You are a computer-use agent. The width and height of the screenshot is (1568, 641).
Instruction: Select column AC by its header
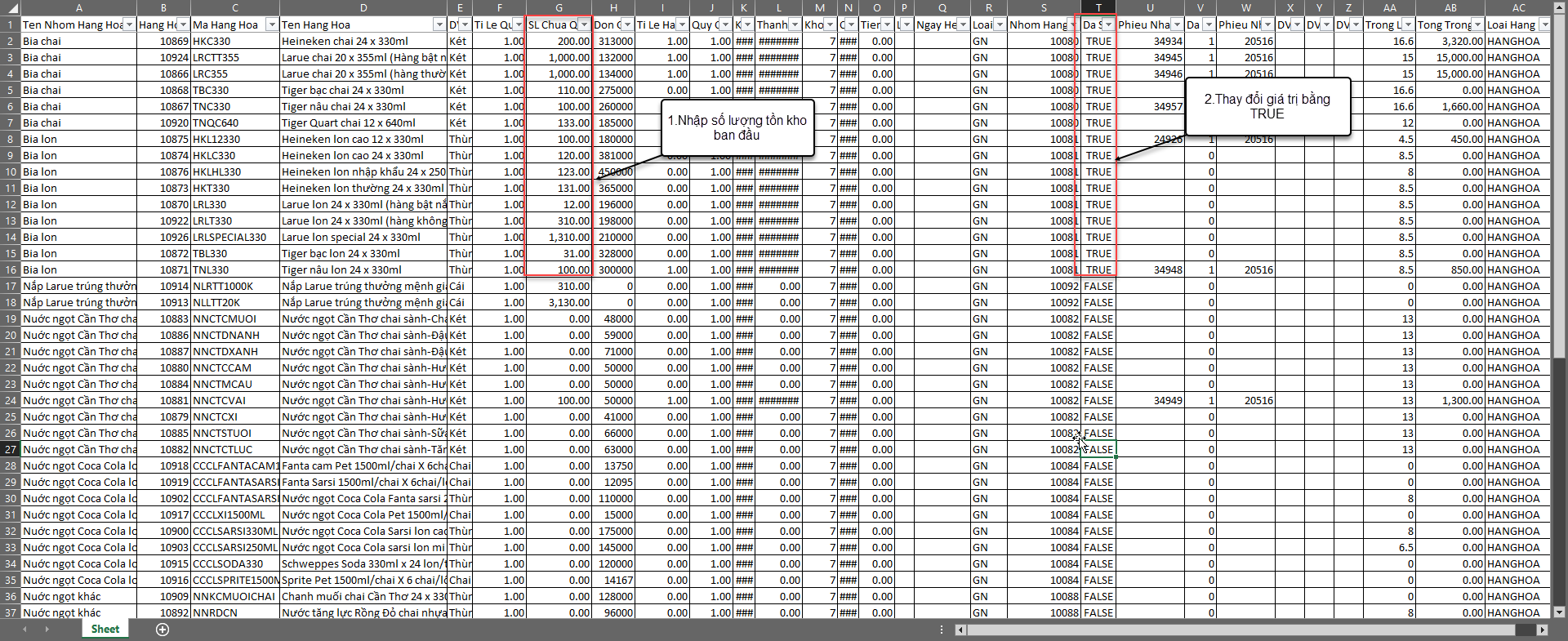[x=1518, y=8]
